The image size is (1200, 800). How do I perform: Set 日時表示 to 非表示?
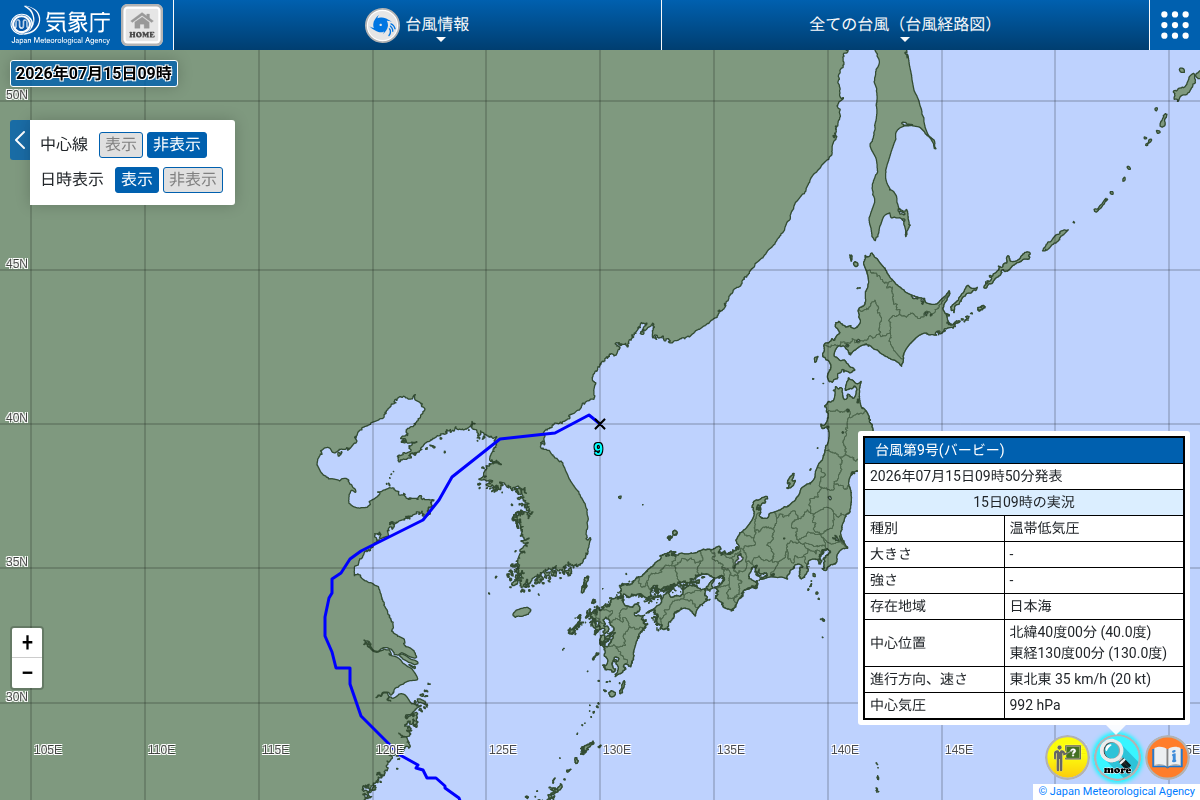click(193, 180)
